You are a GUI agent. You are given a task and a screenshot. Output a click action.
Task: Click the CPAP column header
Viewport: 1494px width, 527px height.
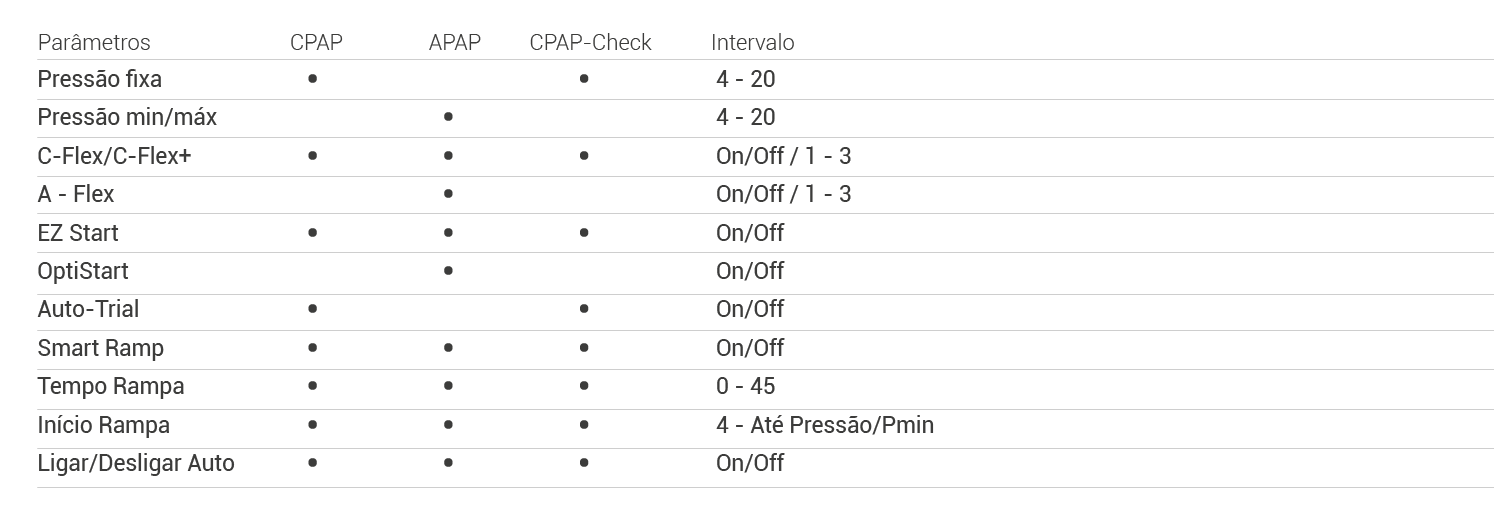pos(316,43)
